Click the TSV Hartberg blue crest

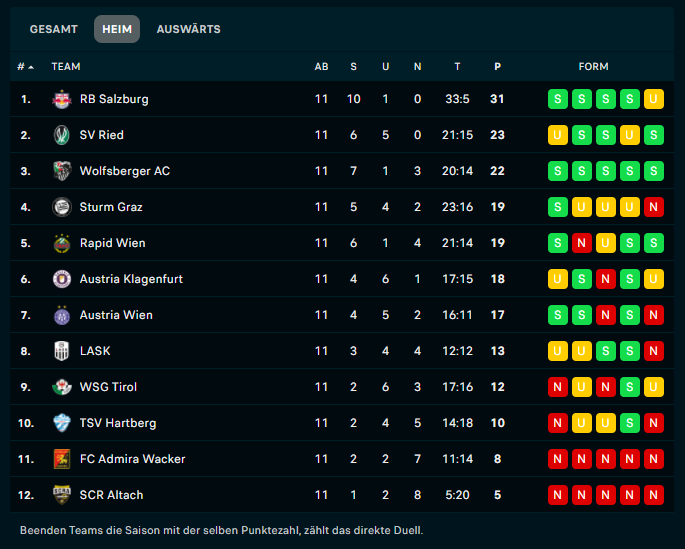tap(62, 423)
